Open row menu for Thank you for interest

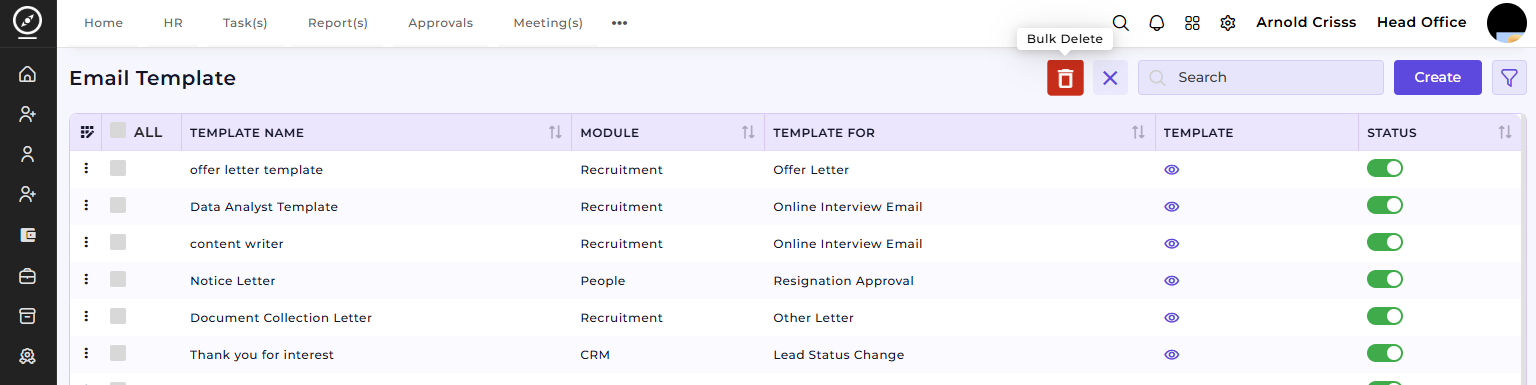(x=87, y=353)
